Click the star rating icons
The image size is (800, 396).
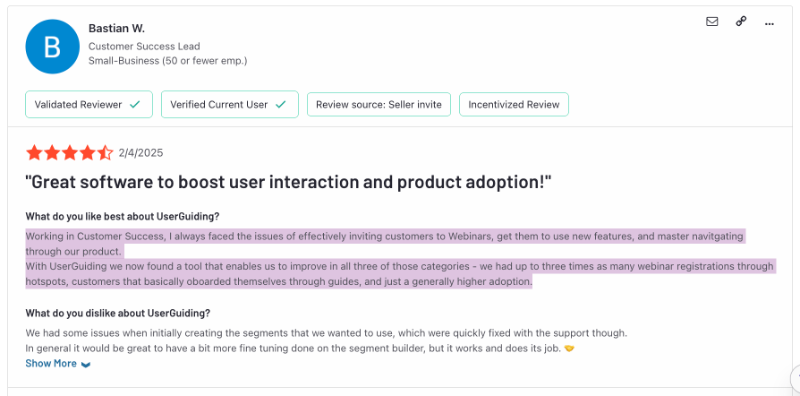(69, 153)
